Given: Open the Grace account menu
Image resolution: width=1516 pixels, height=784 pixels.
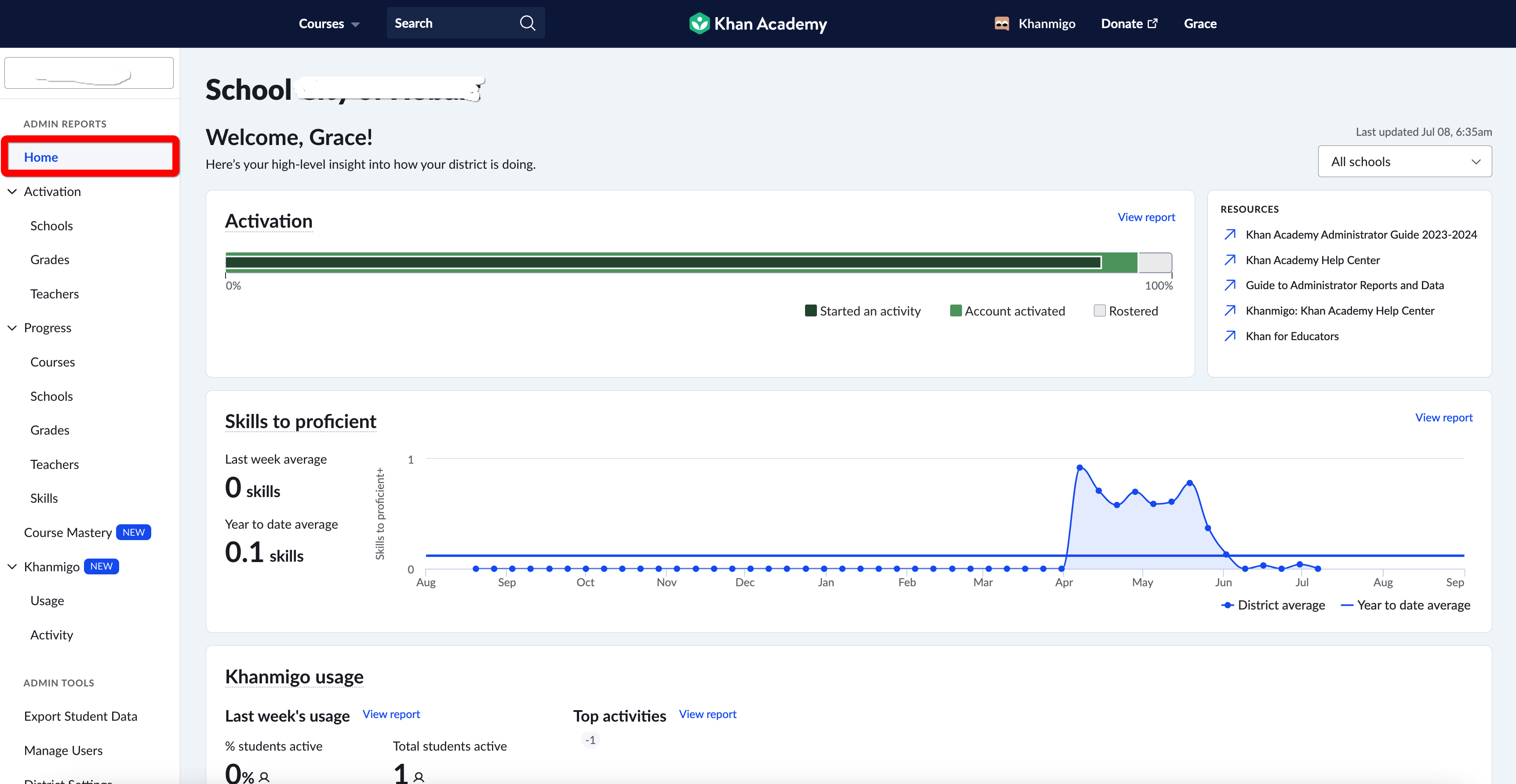Looking at the screenshot, I should [x=1201, y=23].
